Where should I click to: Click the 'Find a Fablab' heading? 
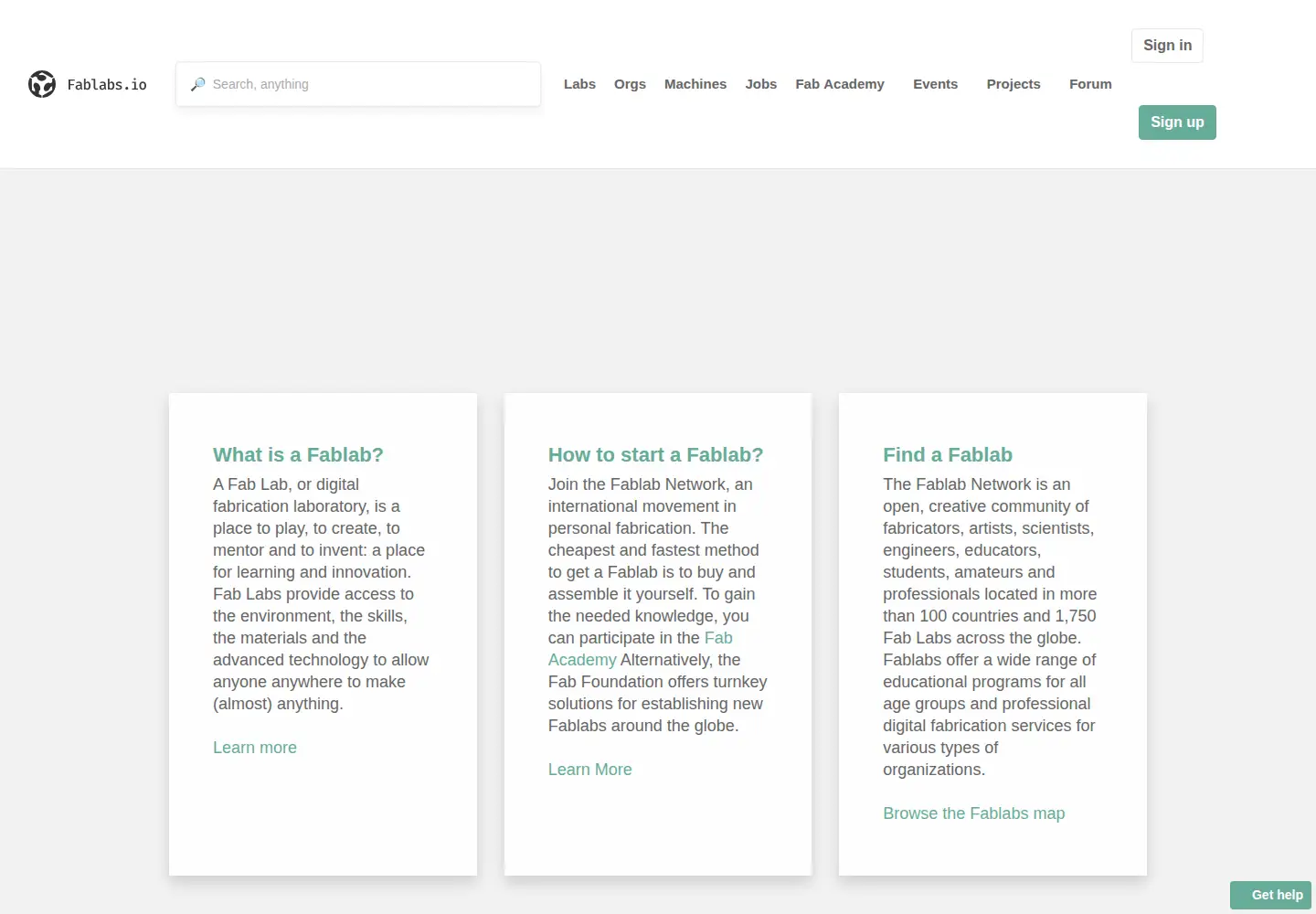948,455
